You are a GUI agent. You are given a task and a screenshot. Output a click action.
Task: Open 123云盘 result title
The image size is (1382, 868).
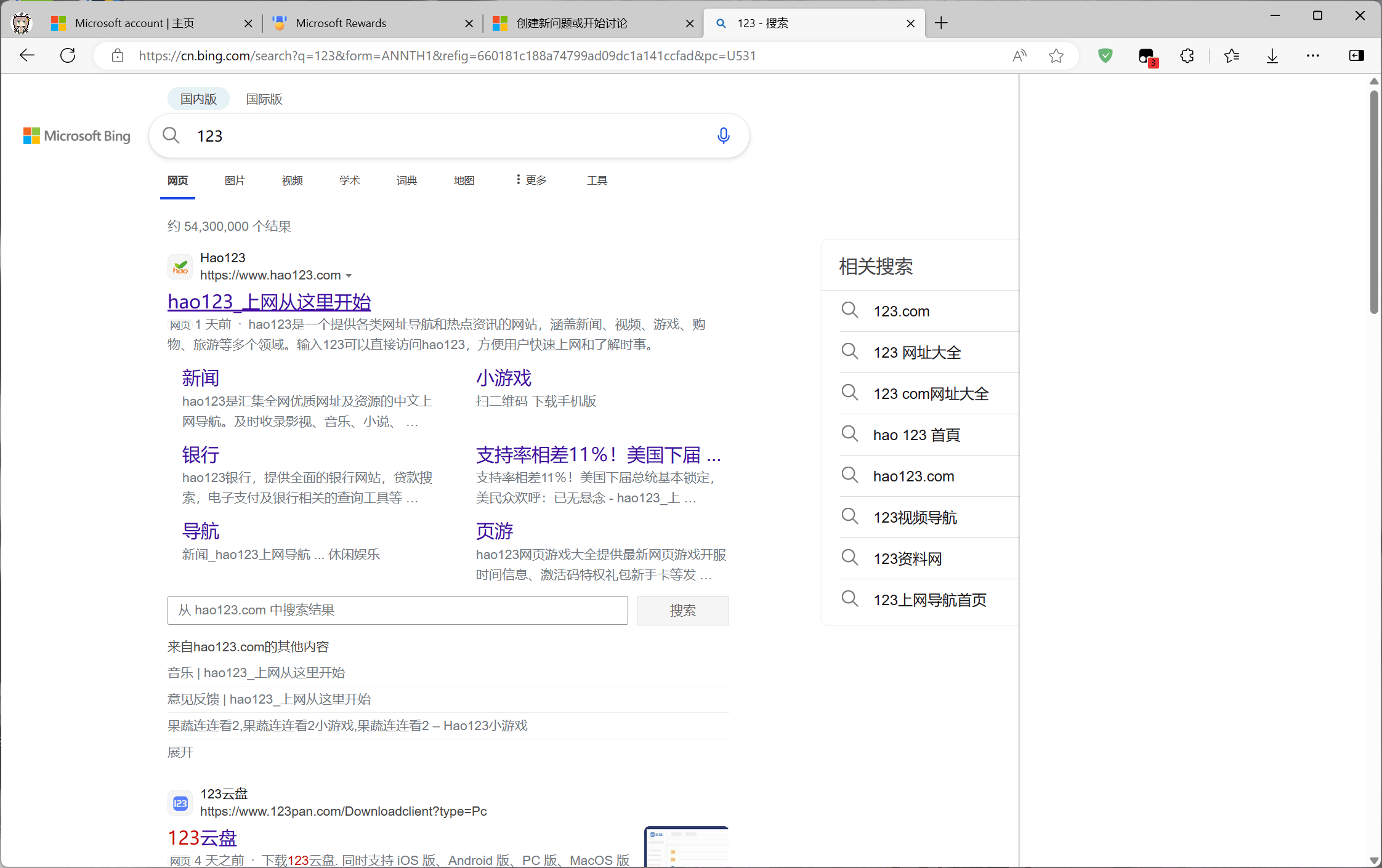[203, 838]
